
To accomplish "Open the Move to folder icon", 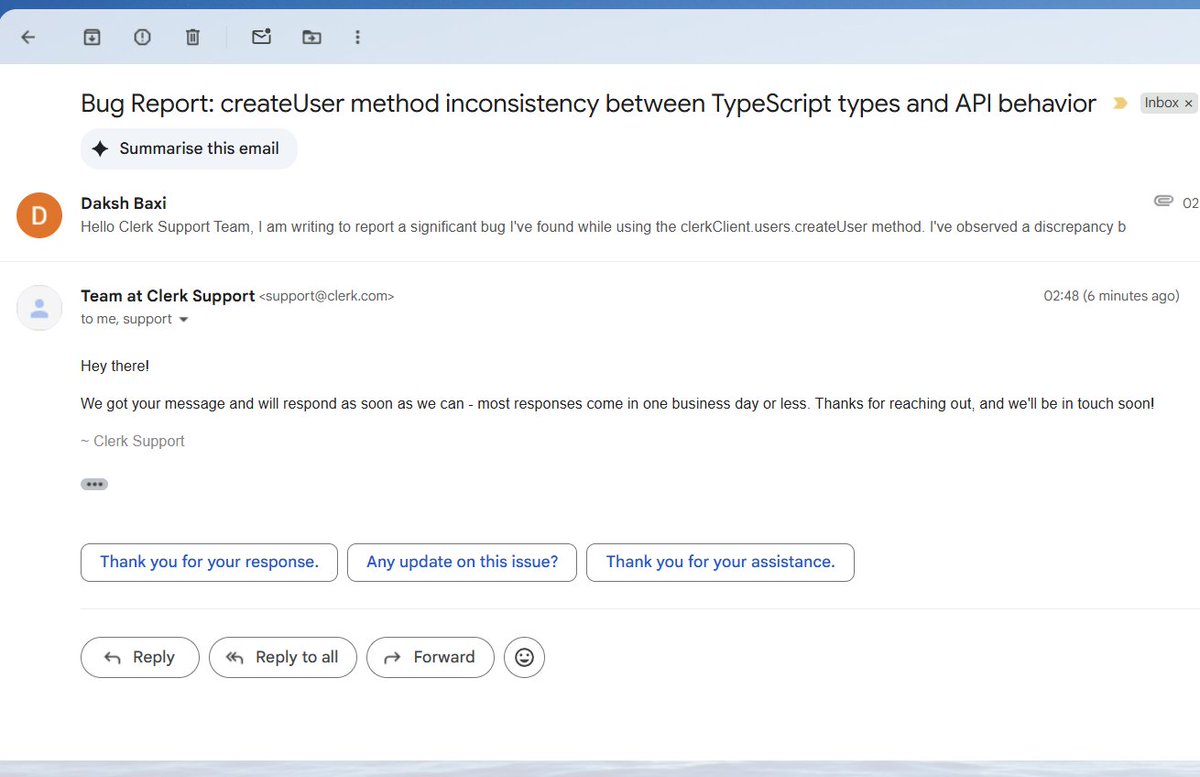I will [312, 37].
